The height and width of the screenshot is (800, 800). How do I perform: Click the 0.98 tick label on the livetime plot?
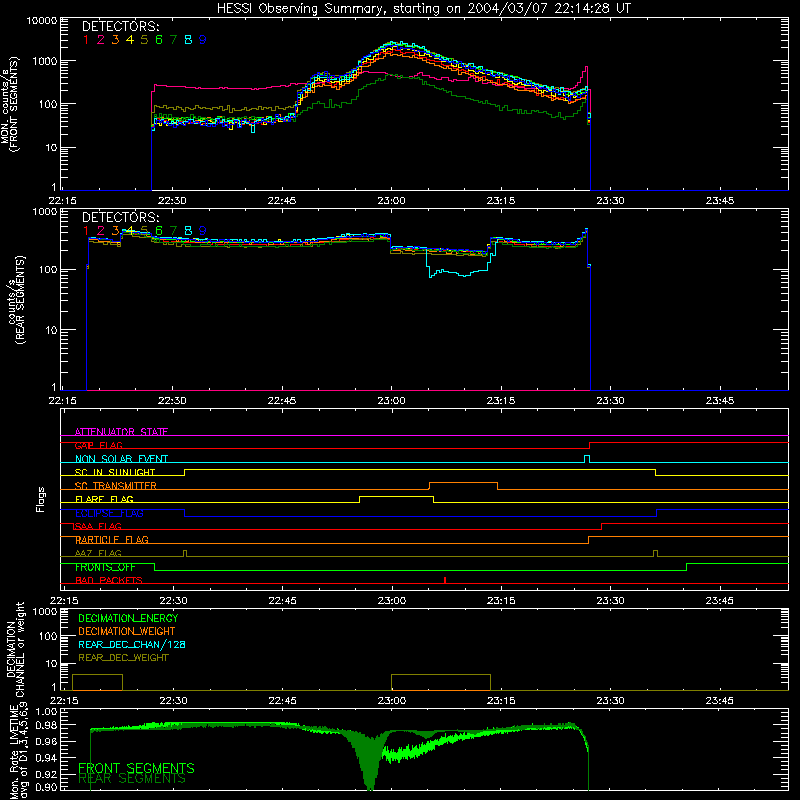tap(46, 725)
